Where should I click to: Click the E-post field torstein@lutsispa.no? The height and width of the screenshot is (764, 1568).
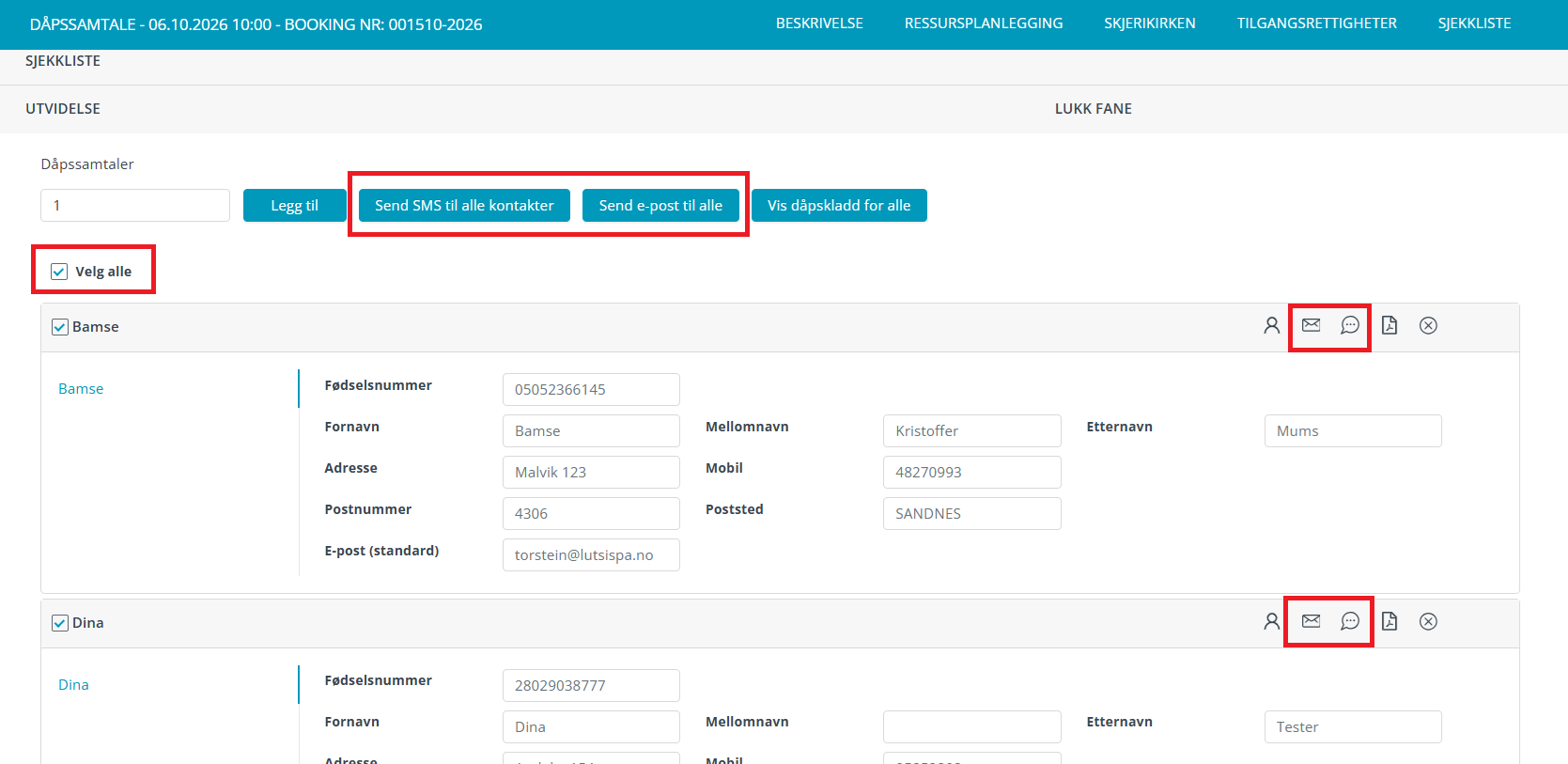coord(591,554)
